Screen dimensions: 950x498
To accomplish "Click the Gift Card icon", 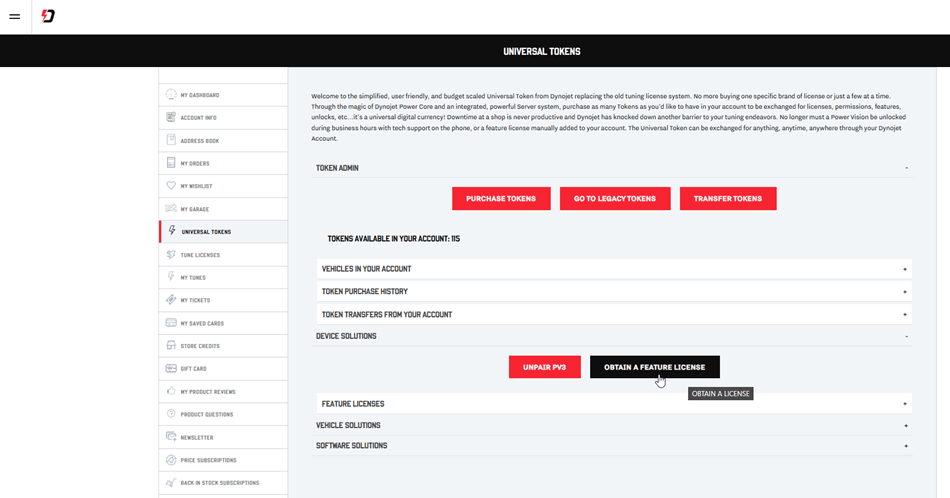I will [x=171, y=368].
